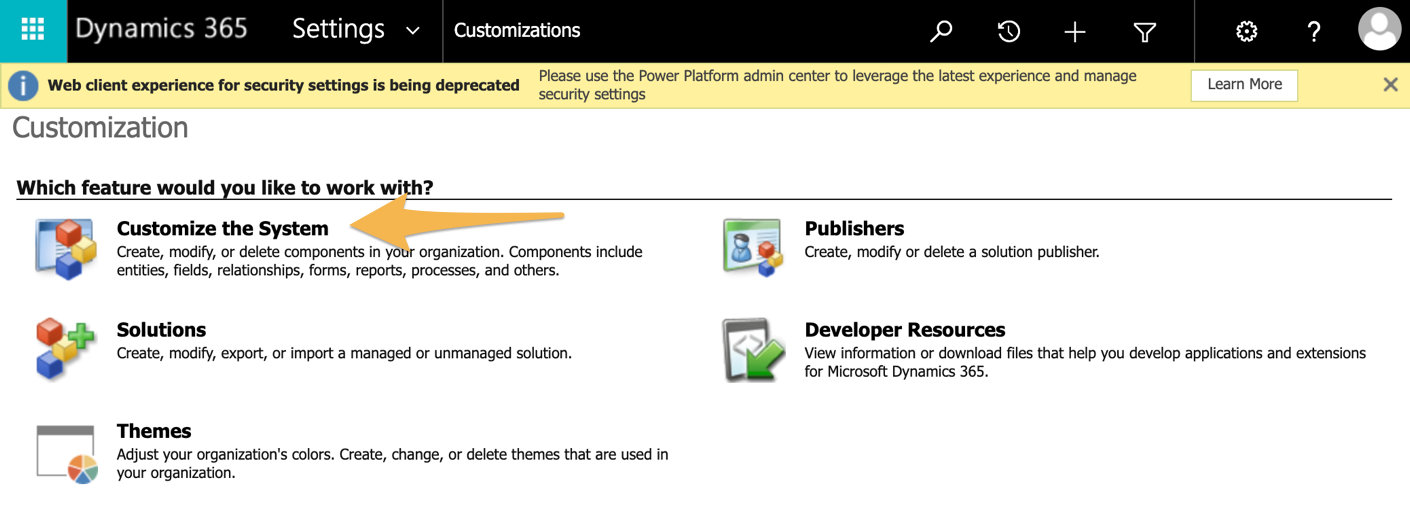Screen dimensions: 1410x506
Task: Click the plus quick create icon
Action: pos(1075,32)
